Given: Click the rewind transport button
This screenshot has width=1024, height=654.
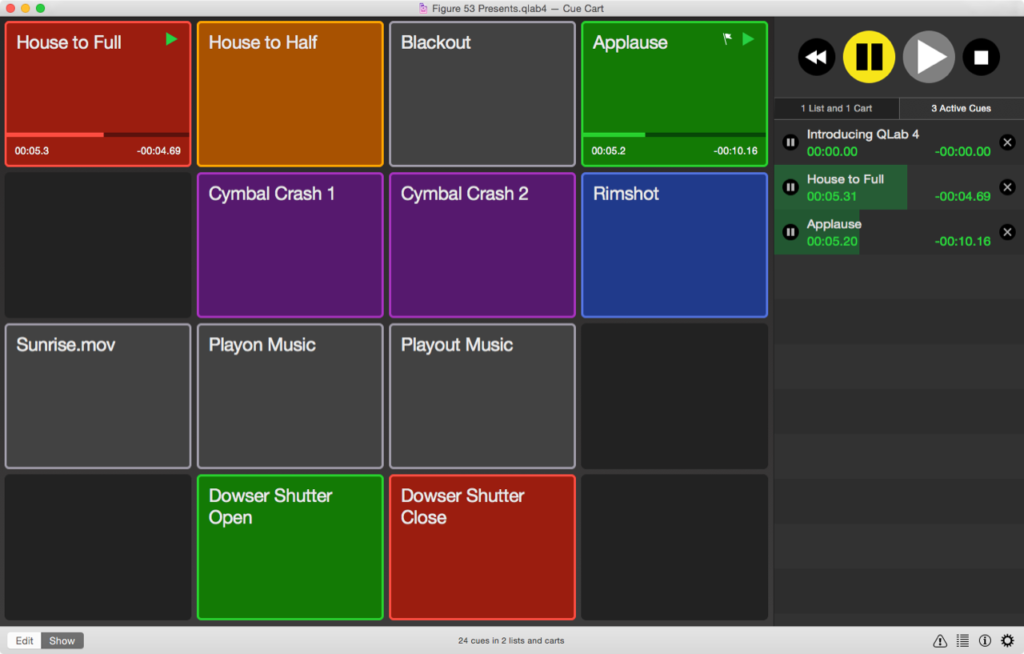Looking at the screenshot, I should point(816,57).
